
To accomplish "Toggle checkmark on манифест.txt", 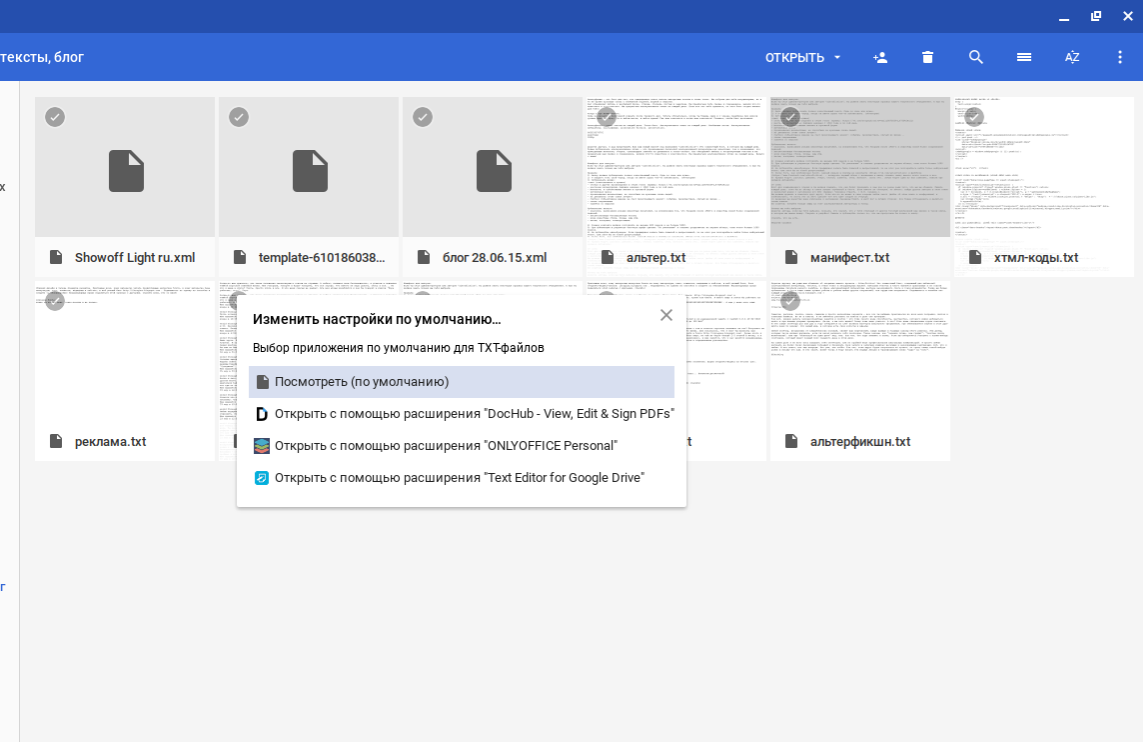I will coord(789,117).
